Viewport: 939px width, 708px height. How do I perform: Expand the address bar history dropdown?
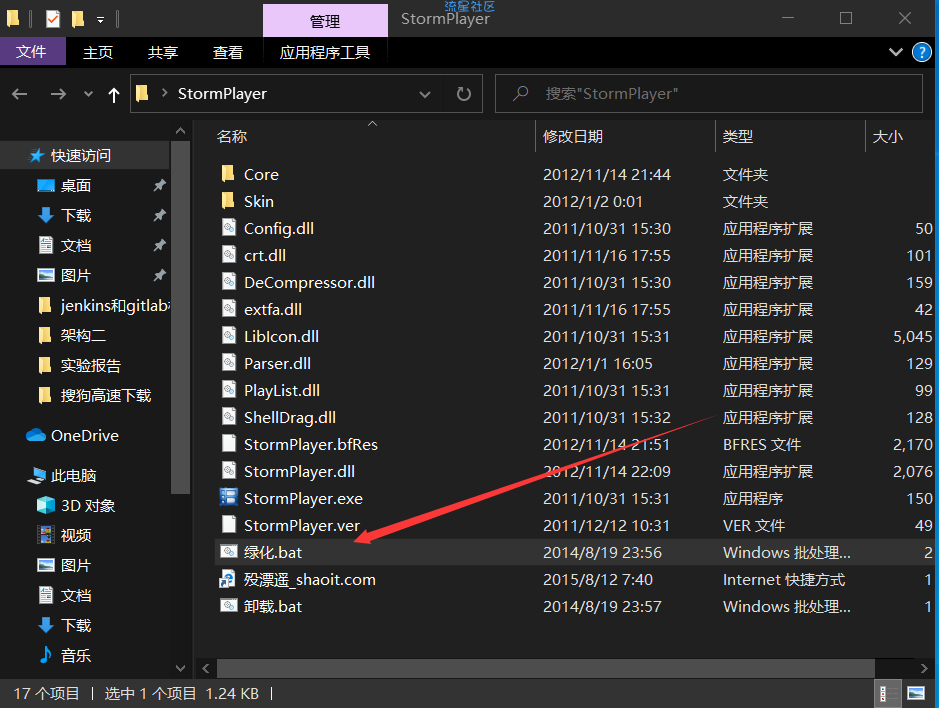point(425,94)
